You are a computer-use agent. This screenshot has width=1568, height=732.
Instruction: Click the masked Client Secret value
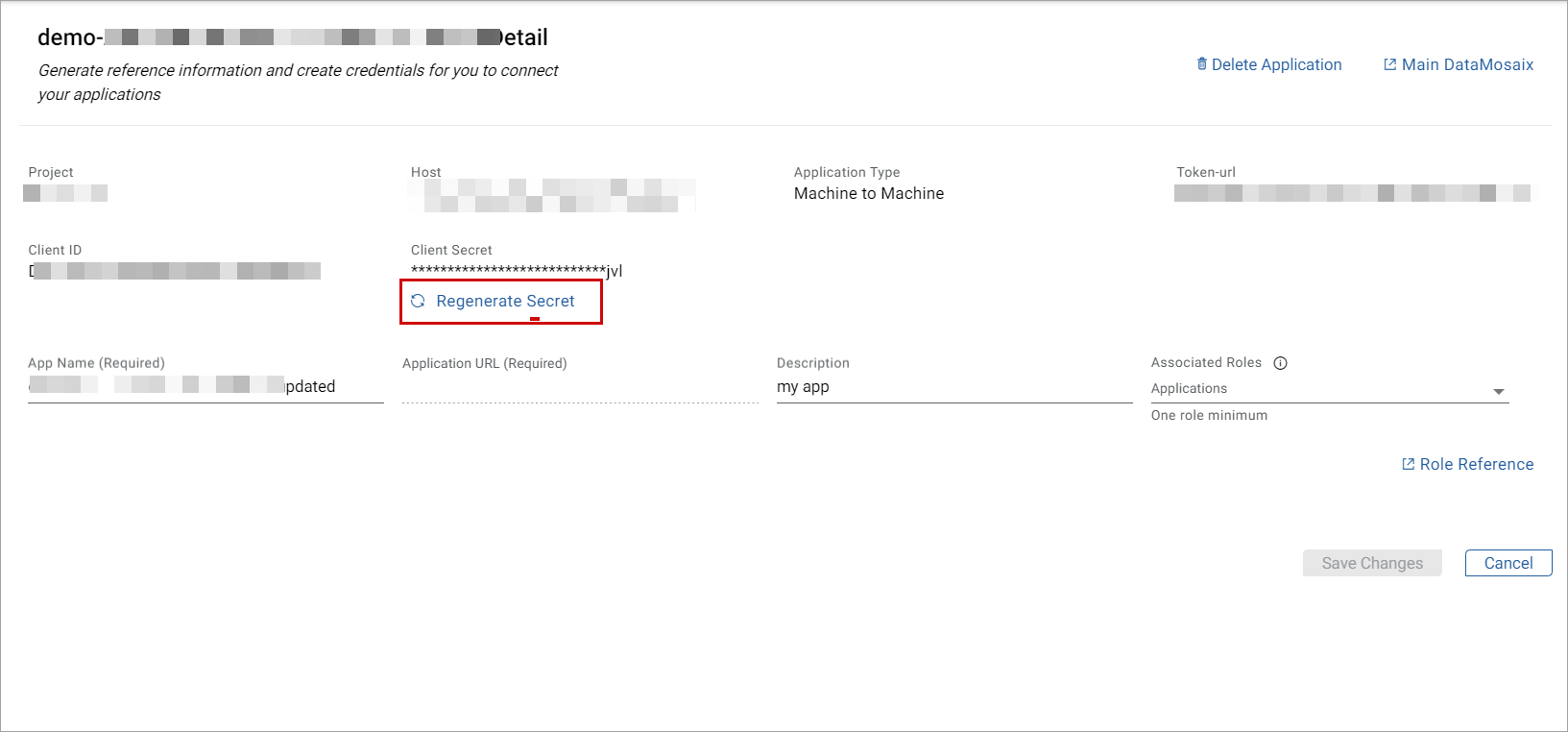pos(516,271)
